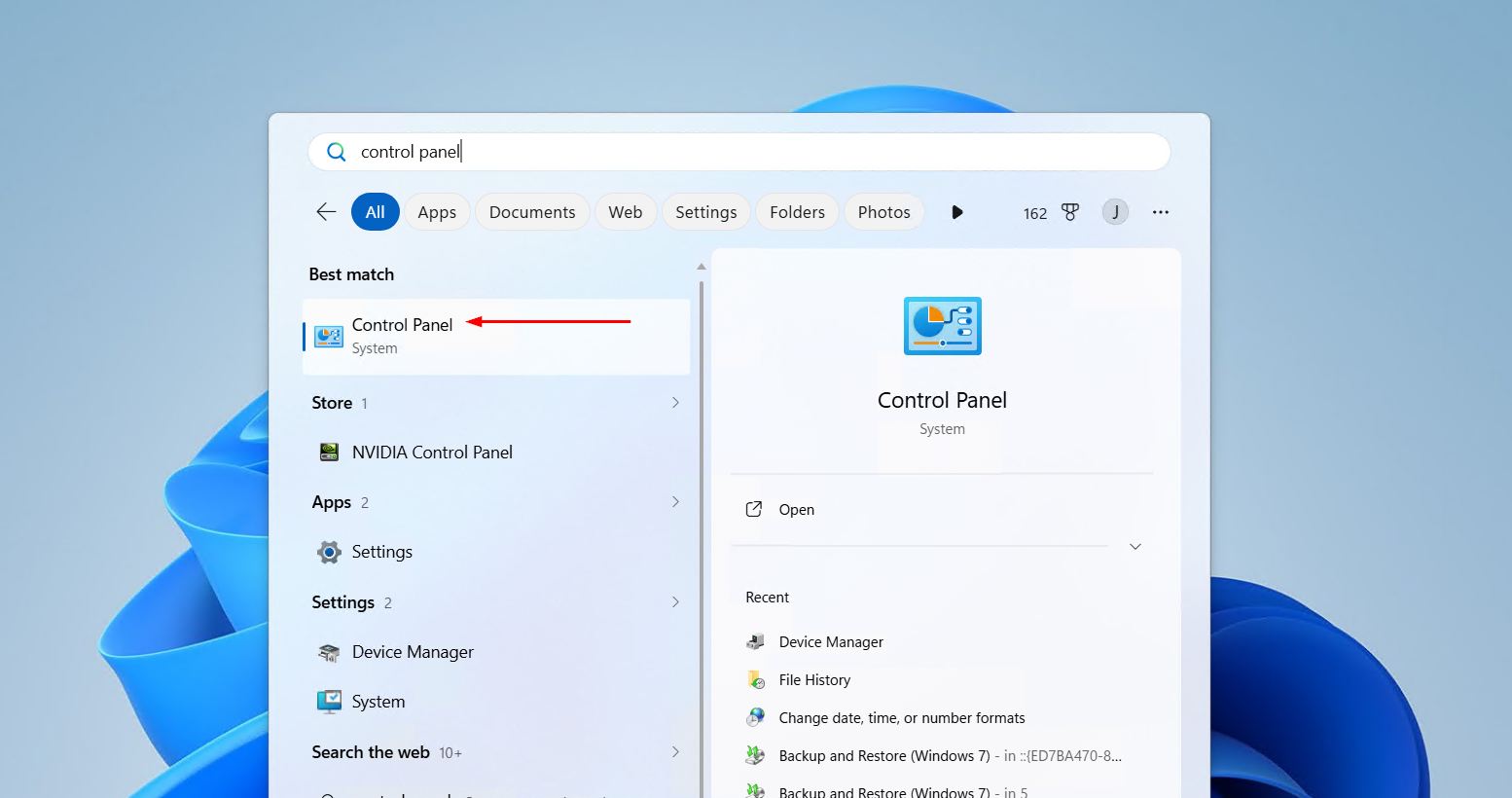The height and width of the screenshot is (798, 1512).
Task: Open the rewards trophy icon
Action: 1070,212
